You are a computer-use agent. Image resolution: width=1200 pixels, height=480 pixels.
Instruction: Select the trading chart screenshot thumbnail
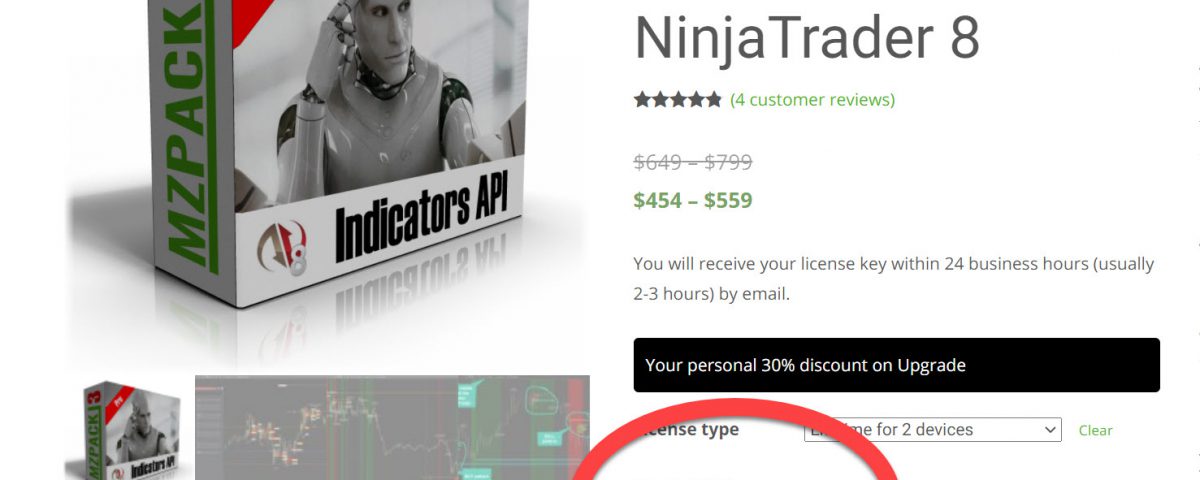click(x=392, y=428)
